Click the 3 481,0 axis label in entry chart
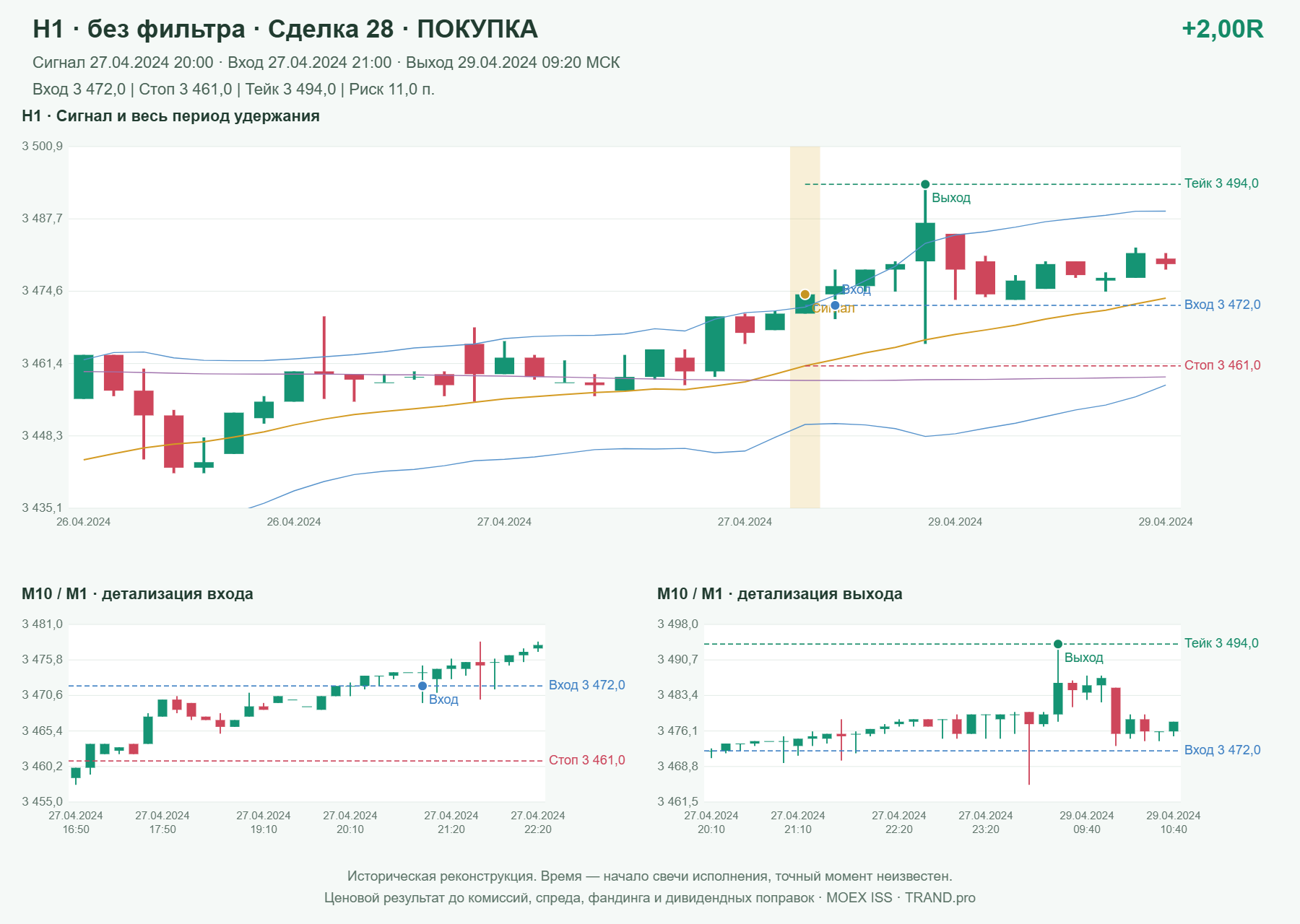The width and height of the screenshot is (1300, 924). point(42,624)
